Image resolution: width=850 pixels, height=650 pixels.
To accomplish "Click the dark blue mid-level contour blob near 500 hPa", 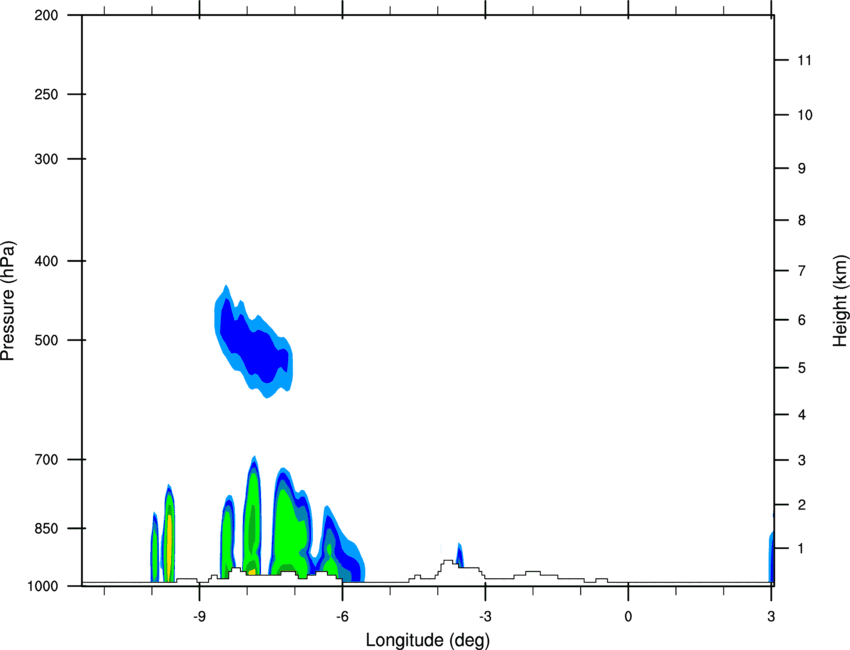I will click(x=253, y=342).
